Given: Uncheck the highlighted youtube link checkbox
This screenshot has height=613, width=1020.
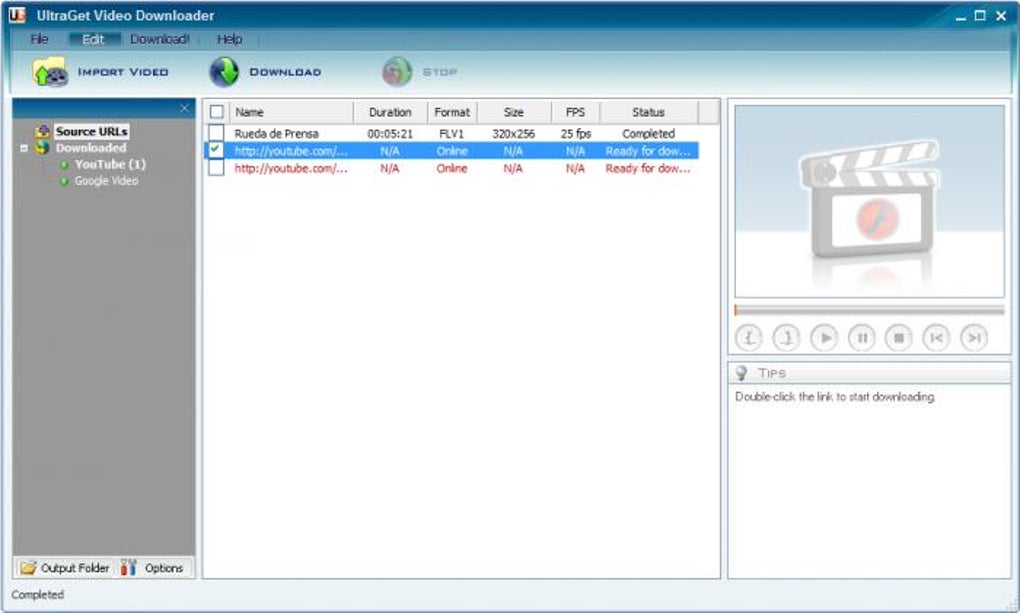Looking at the screenshot, I should tap(217, 150).
